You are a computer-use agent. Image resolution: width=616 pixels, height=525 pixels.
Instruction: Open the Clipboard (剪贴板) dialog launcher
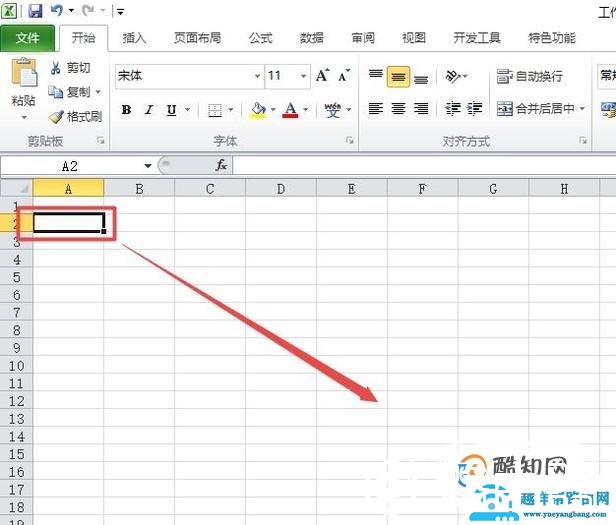click(x=101, y=140)
